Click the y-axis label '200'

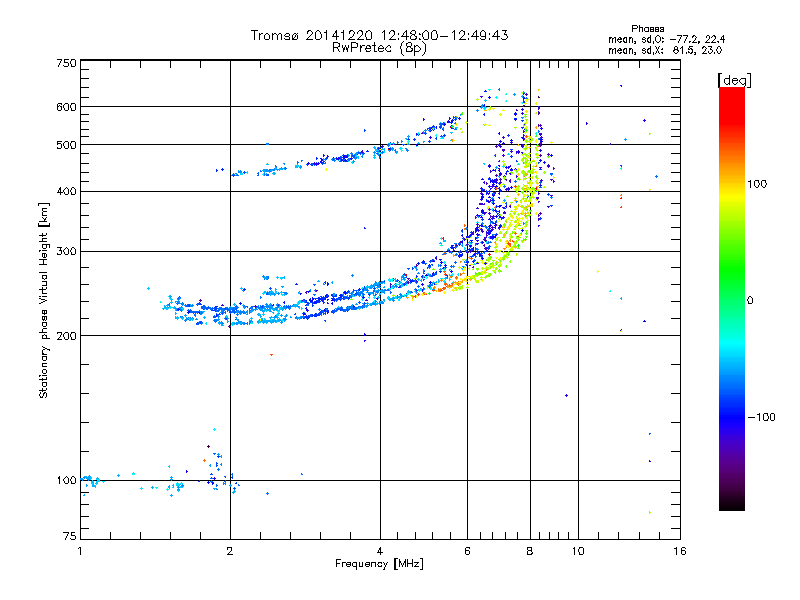click(66, 336)
